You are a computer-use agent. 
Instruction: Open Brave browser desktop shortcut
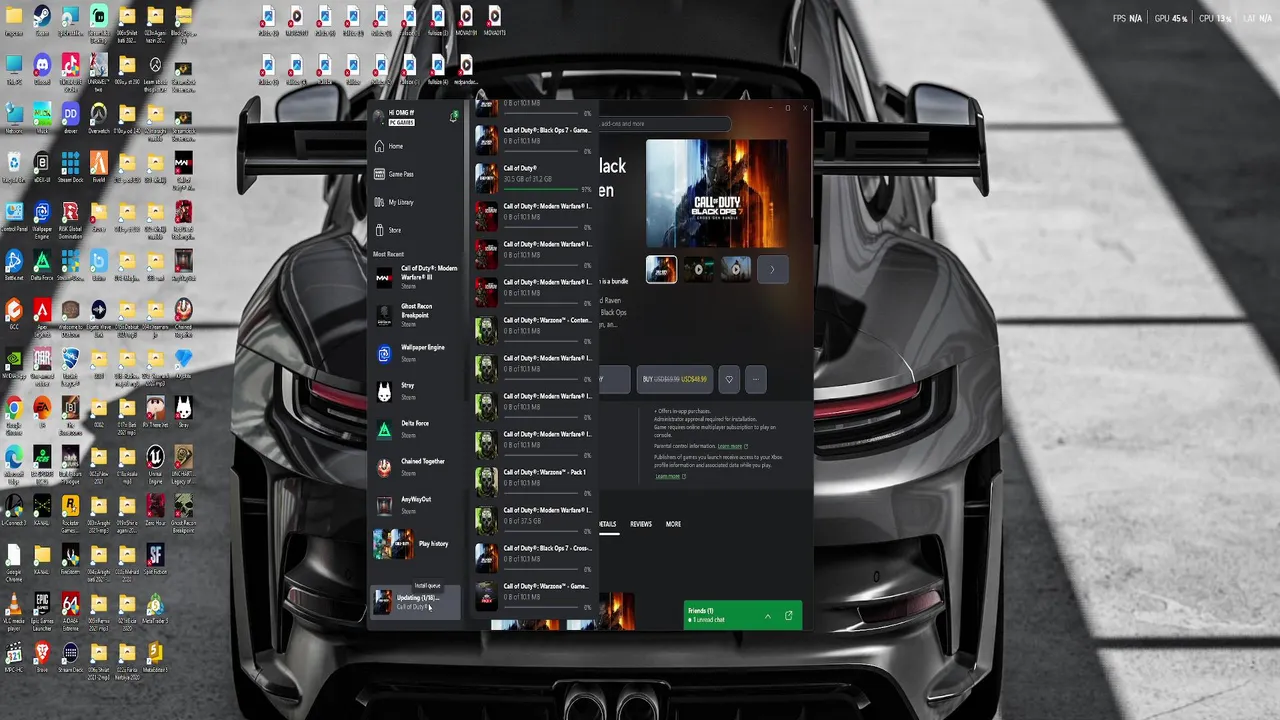point(42,656)
